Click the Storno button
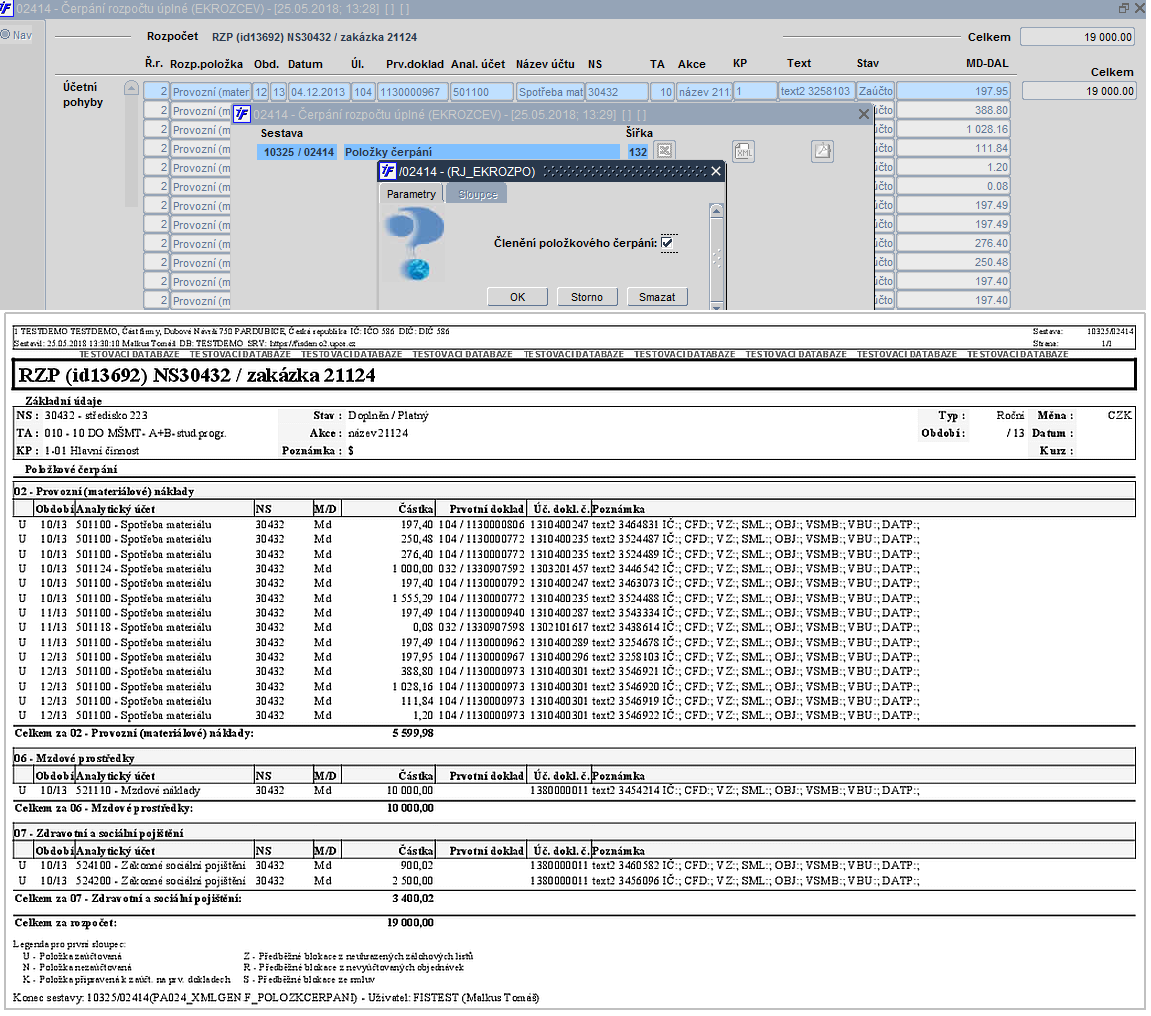The image size is (1151, 1016). [x=587, y=297]
